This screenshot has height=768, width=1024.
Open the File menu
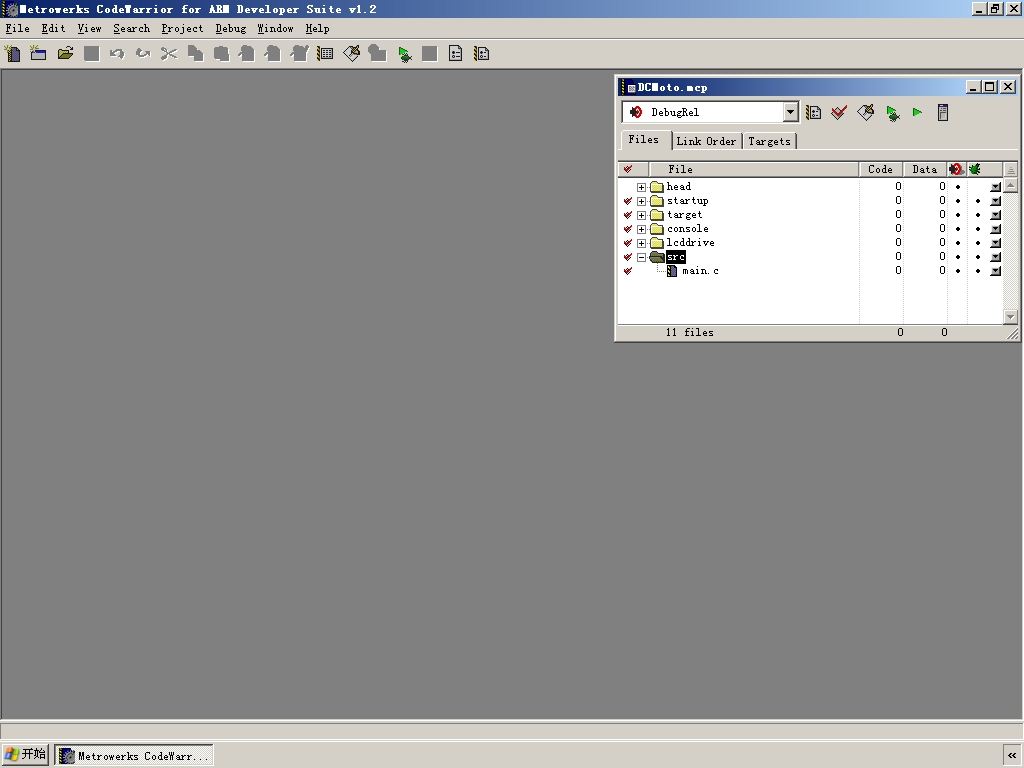[x=18, y=29]
